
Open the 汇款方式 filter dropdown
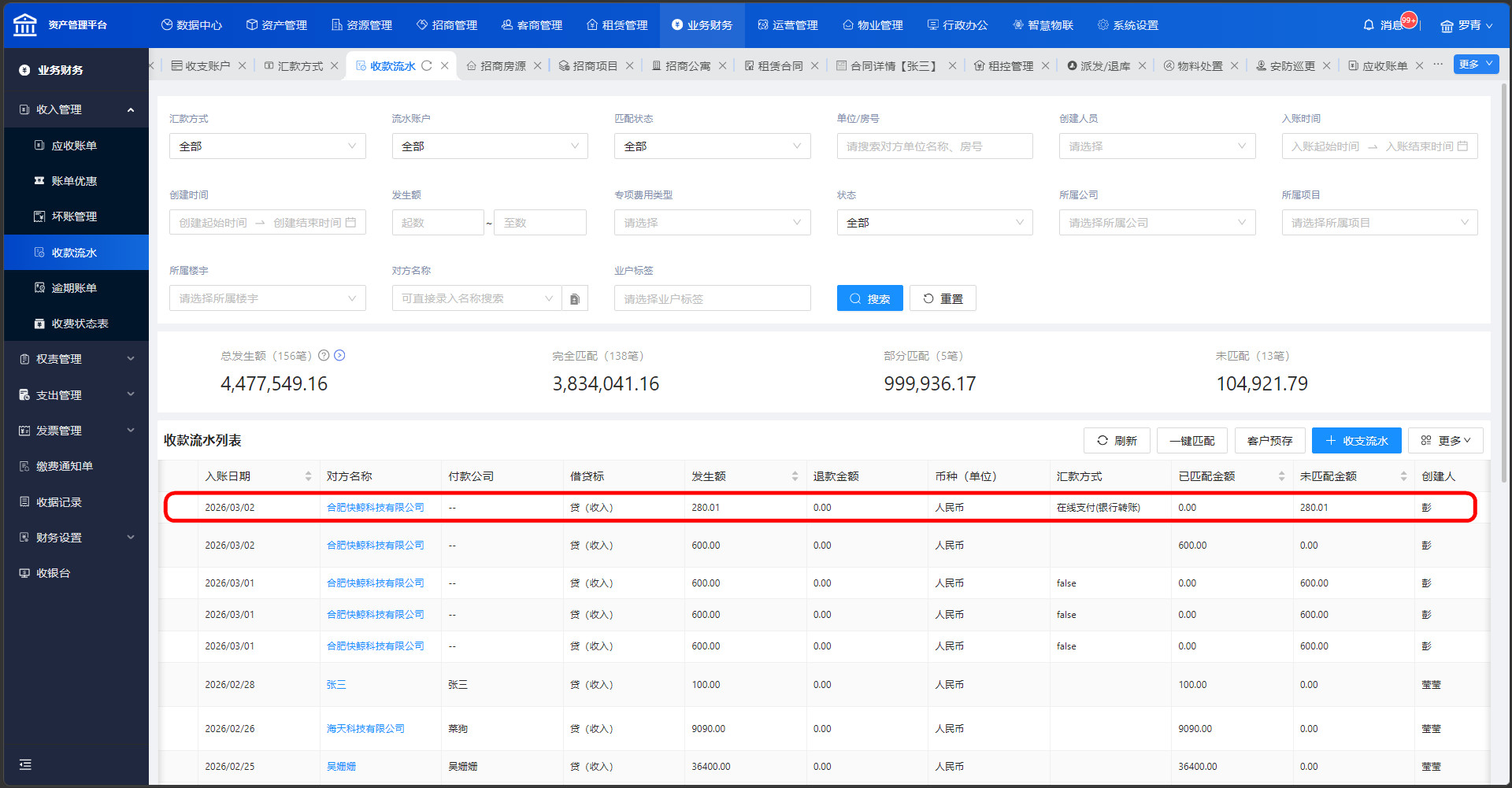267,146
